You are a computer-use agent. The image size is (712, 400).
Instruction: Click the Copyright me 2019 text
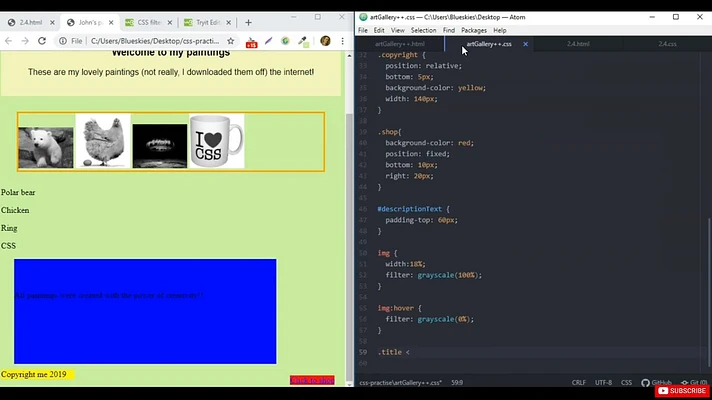point(34,375)
